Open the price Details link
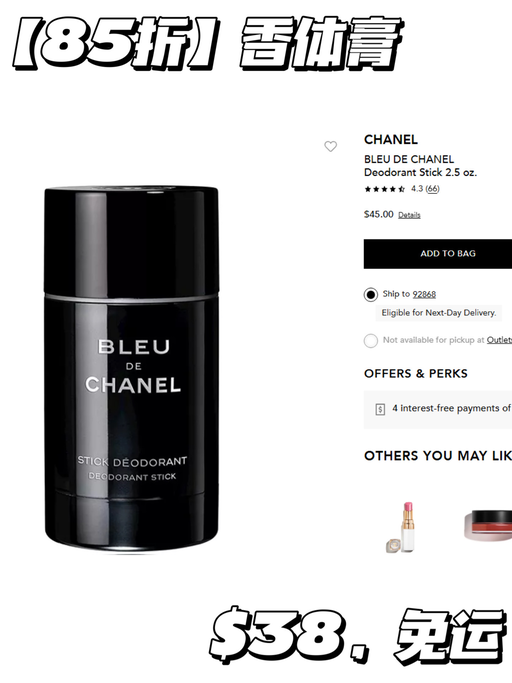The width and height of the screenshot is (512, 683). (409, 215)
